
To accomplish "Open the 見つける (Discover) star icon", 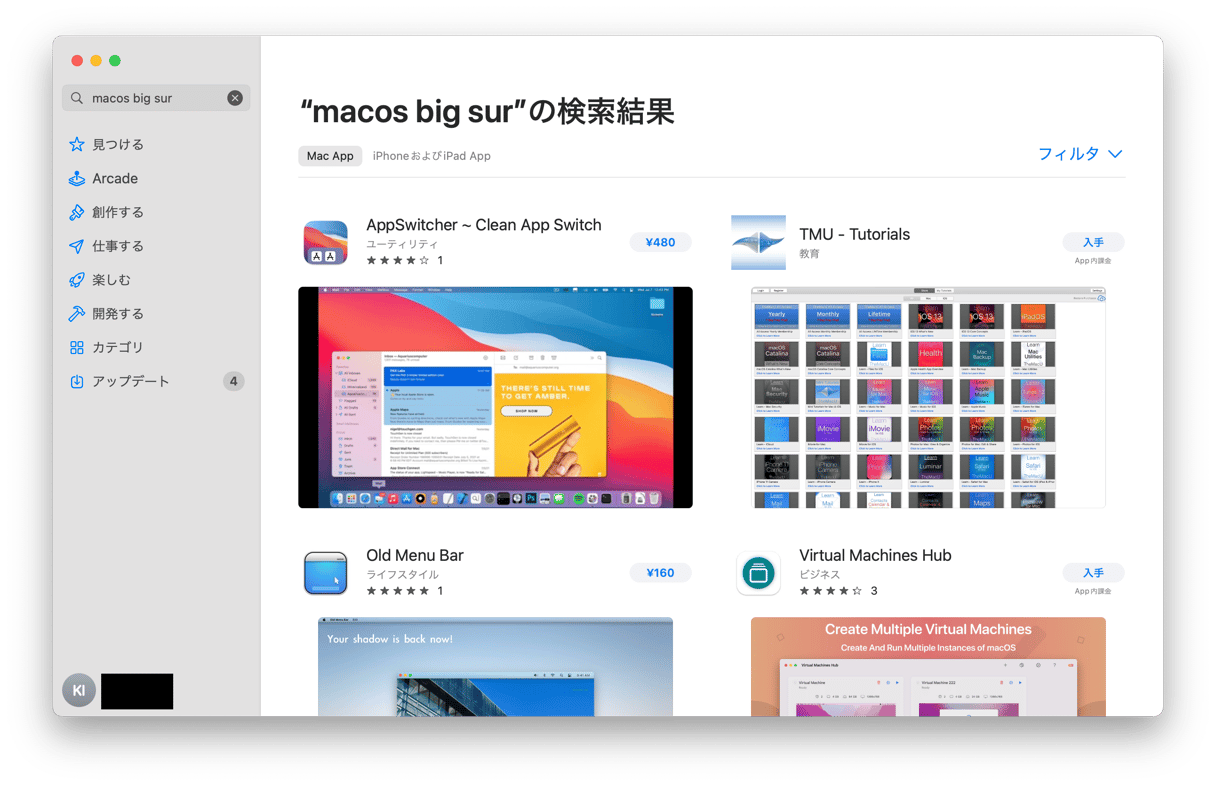I will [77, 145].
